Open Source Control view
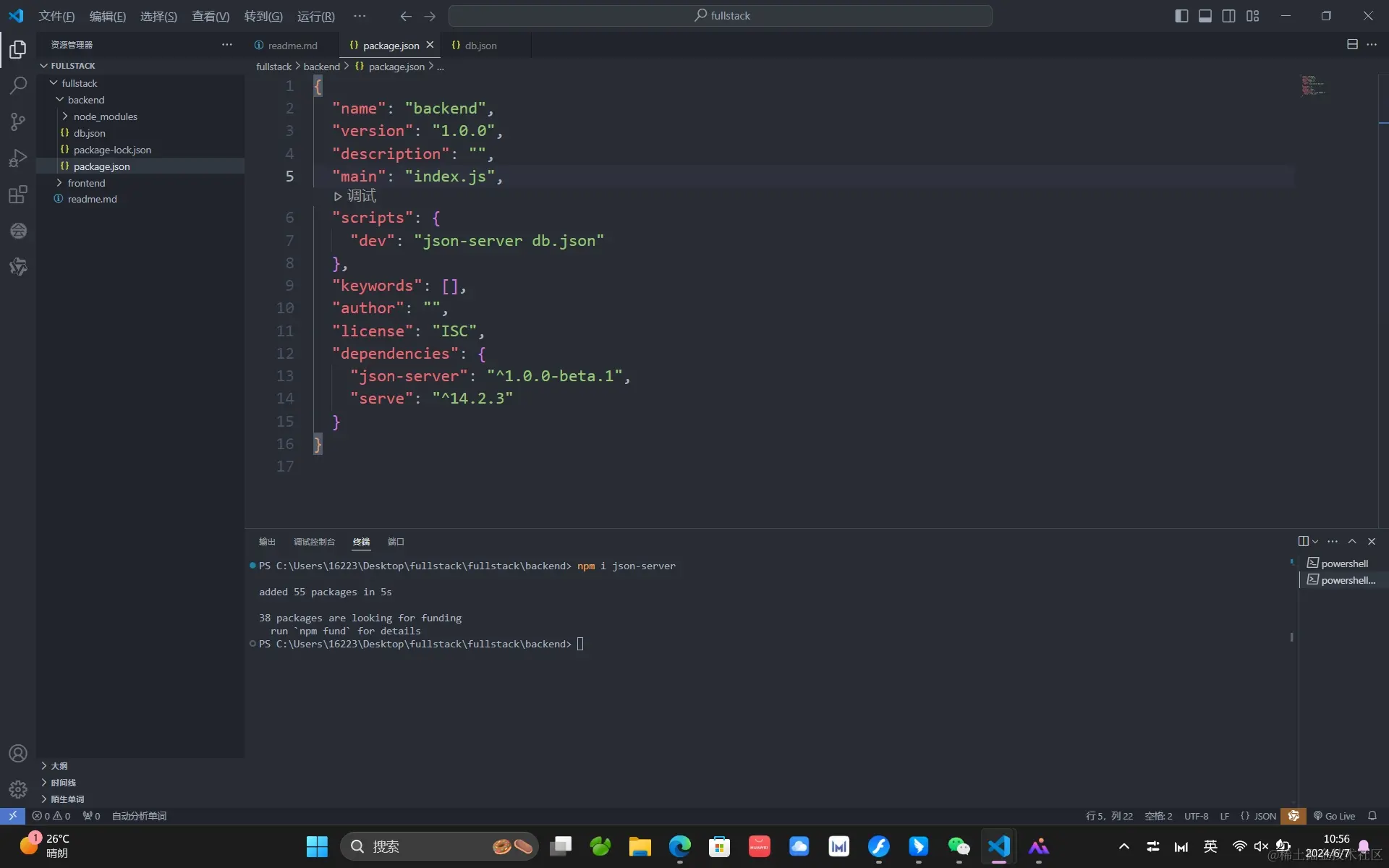This screenshot has height=868, width=1389. [x=18, y=122]
